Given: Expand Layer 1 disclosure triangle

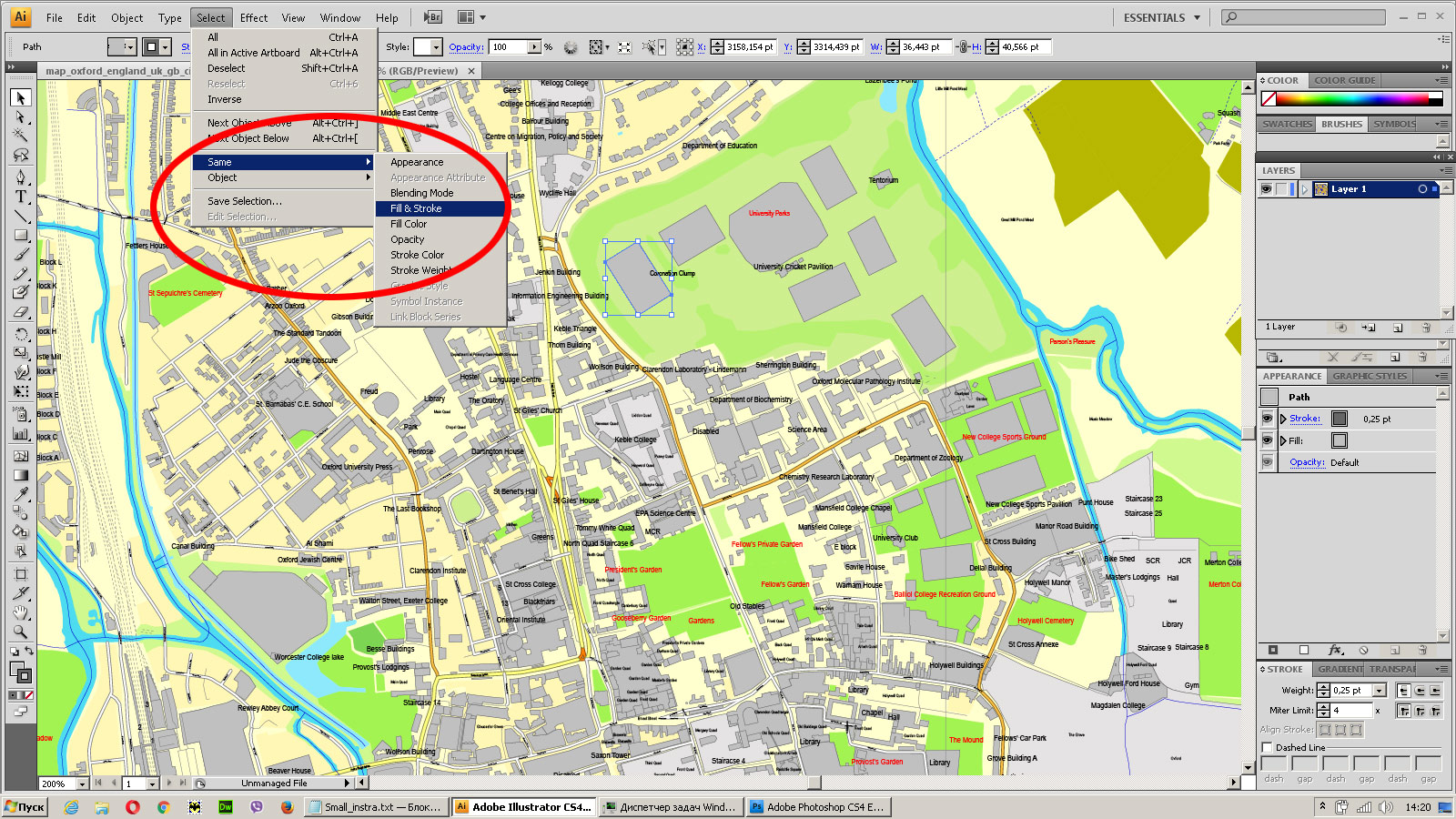Looking at the screenshot, I should [x=1305, y=189].
